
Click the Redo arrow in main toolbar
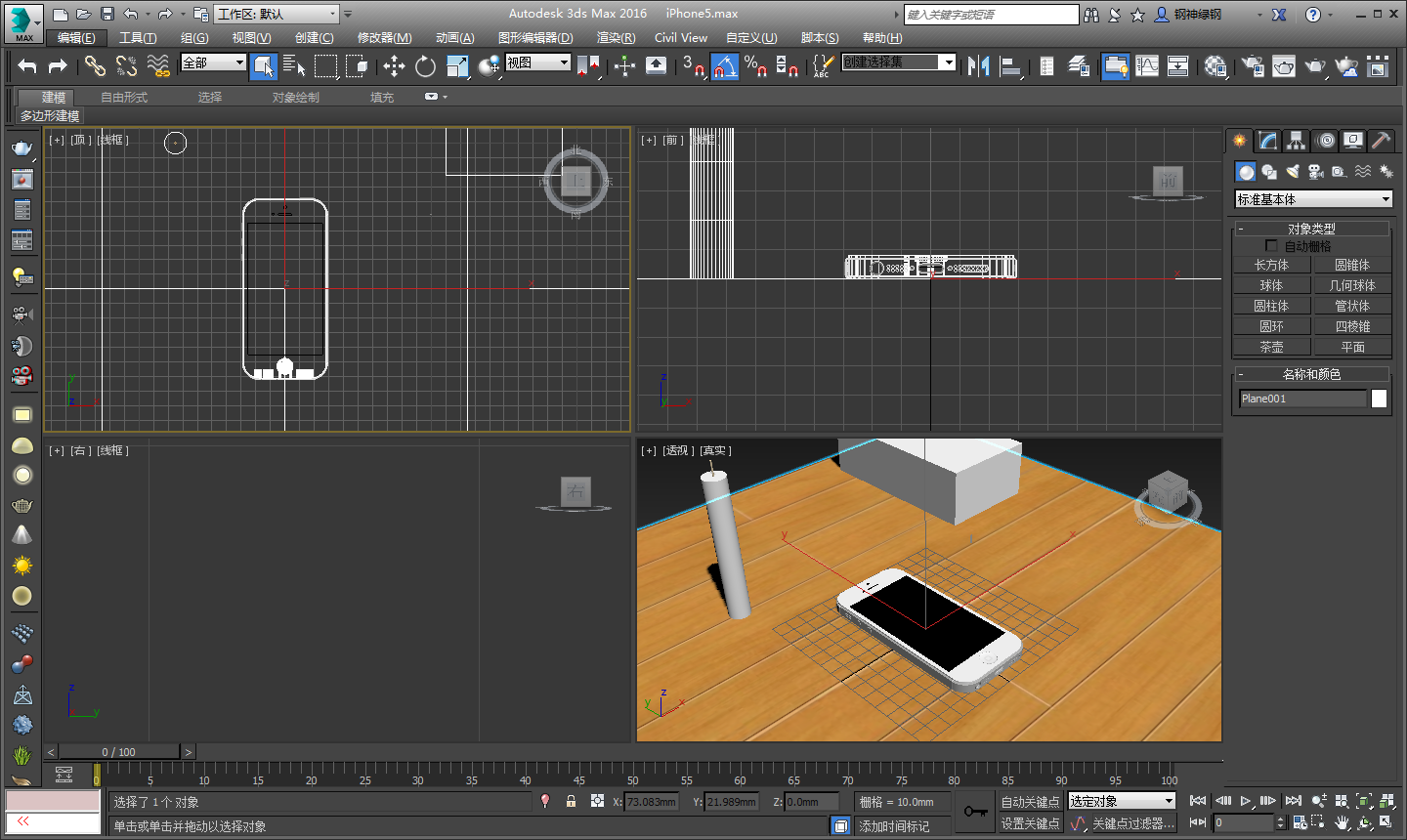point(58,65)
